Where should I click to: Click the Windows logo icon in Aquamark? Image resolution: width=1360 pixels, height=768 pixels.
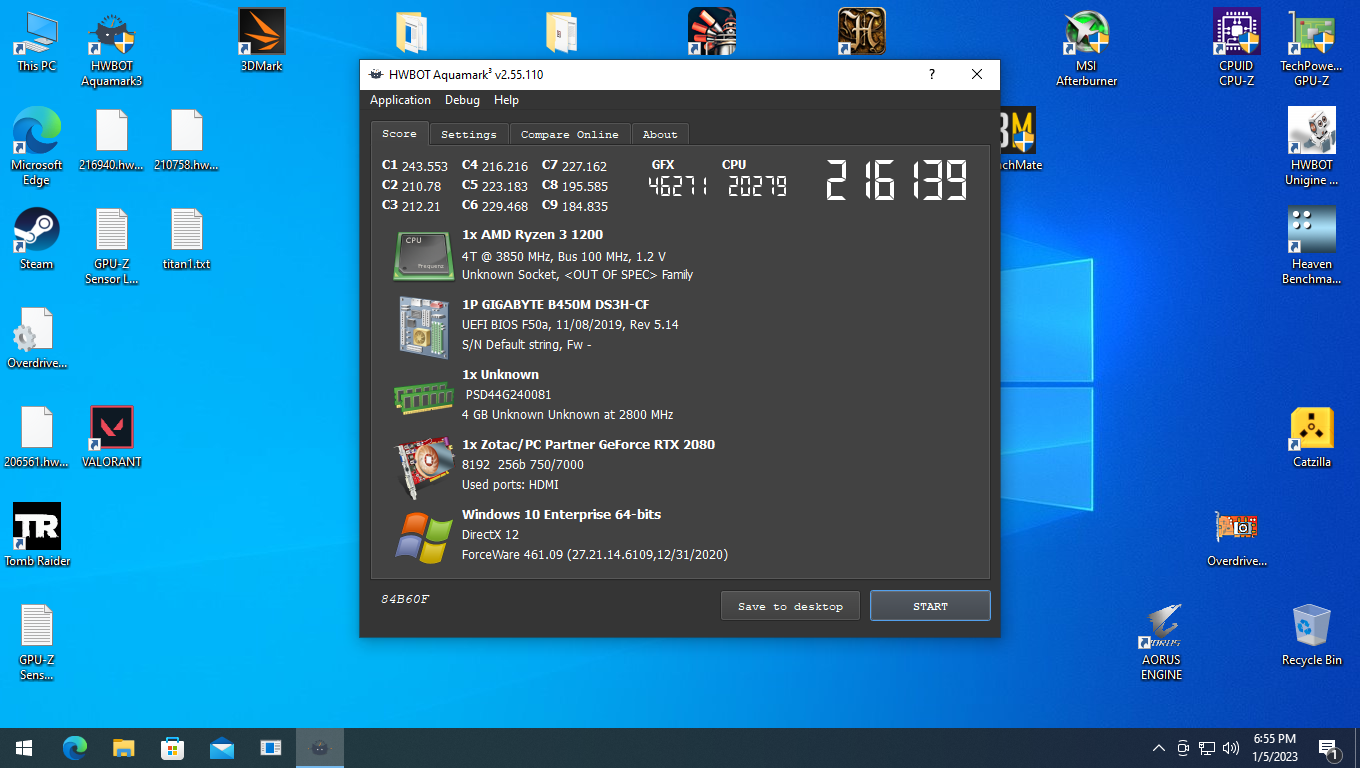coord(424,537)
